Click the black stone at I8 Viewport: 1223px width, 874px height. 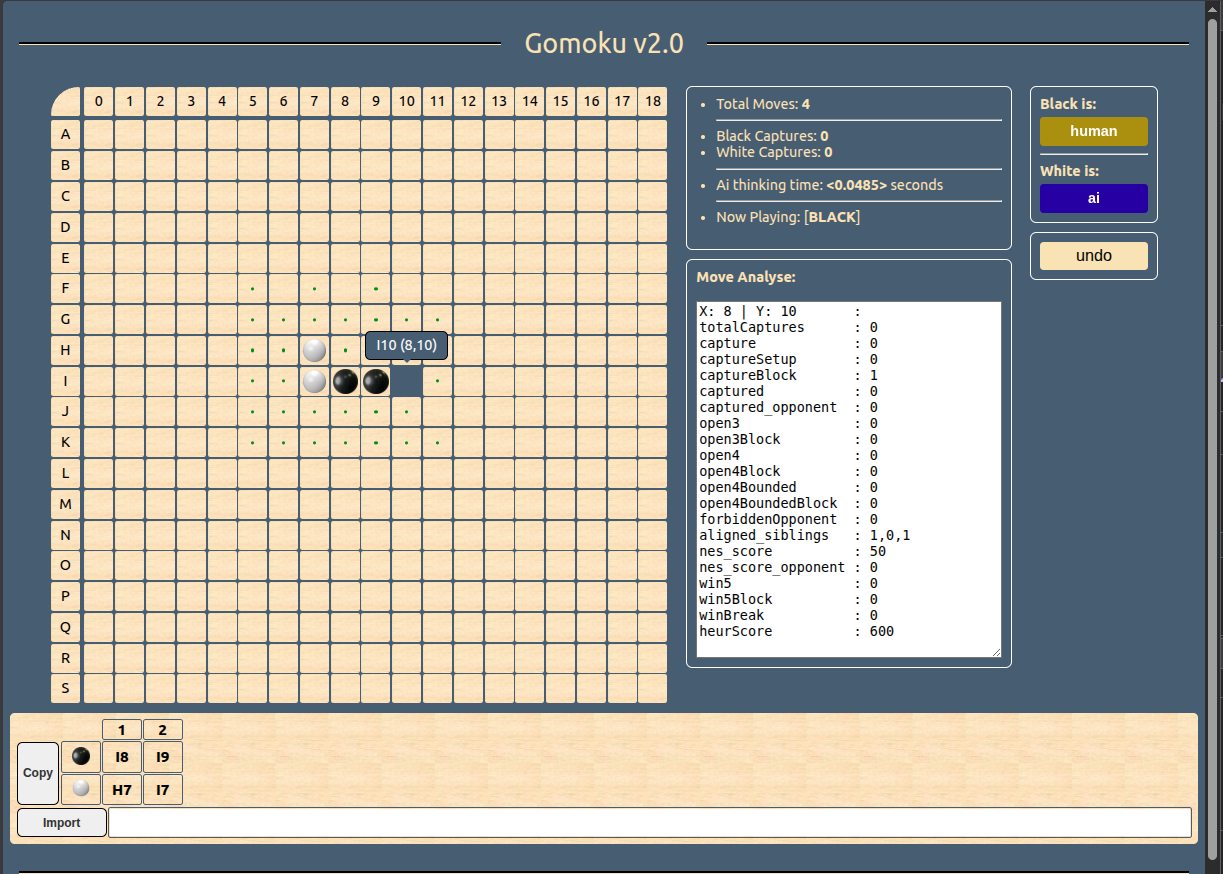coord(345,381)
